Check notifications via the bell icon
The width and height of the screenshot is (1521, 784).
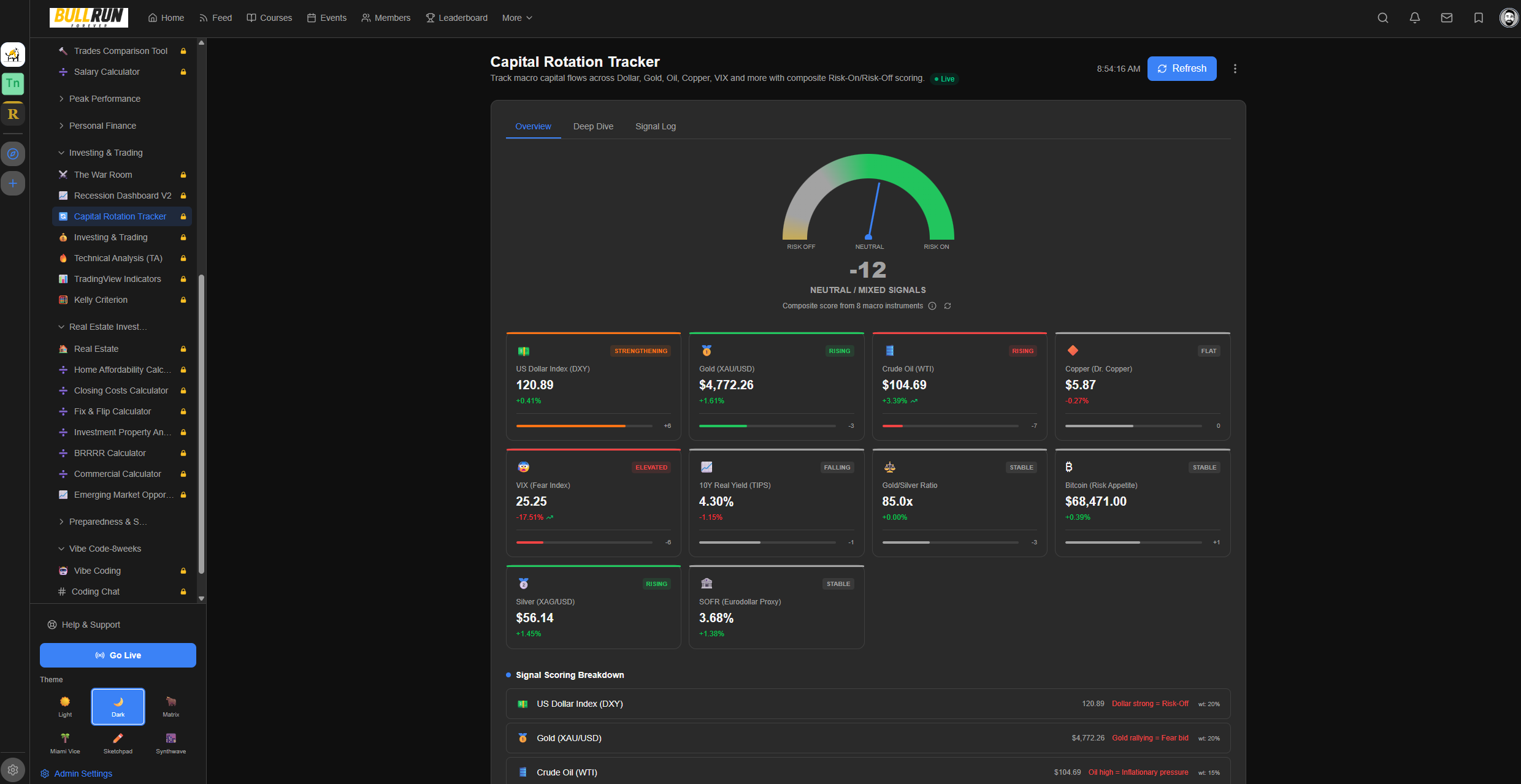1415,17
